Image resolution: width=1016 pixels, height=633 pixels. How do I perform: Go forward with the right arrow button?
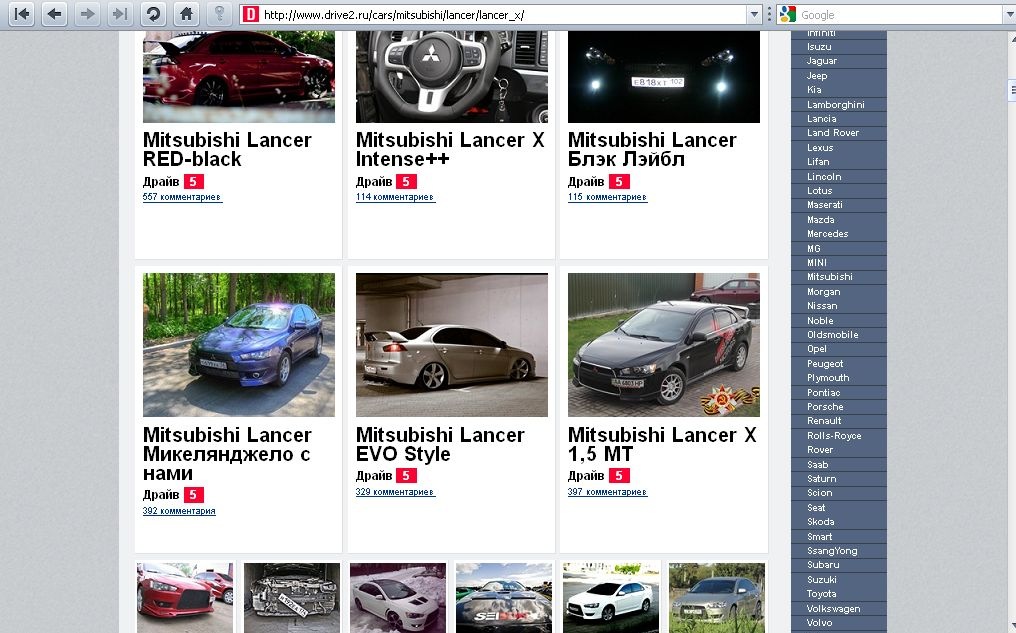(x=87, y=14)
